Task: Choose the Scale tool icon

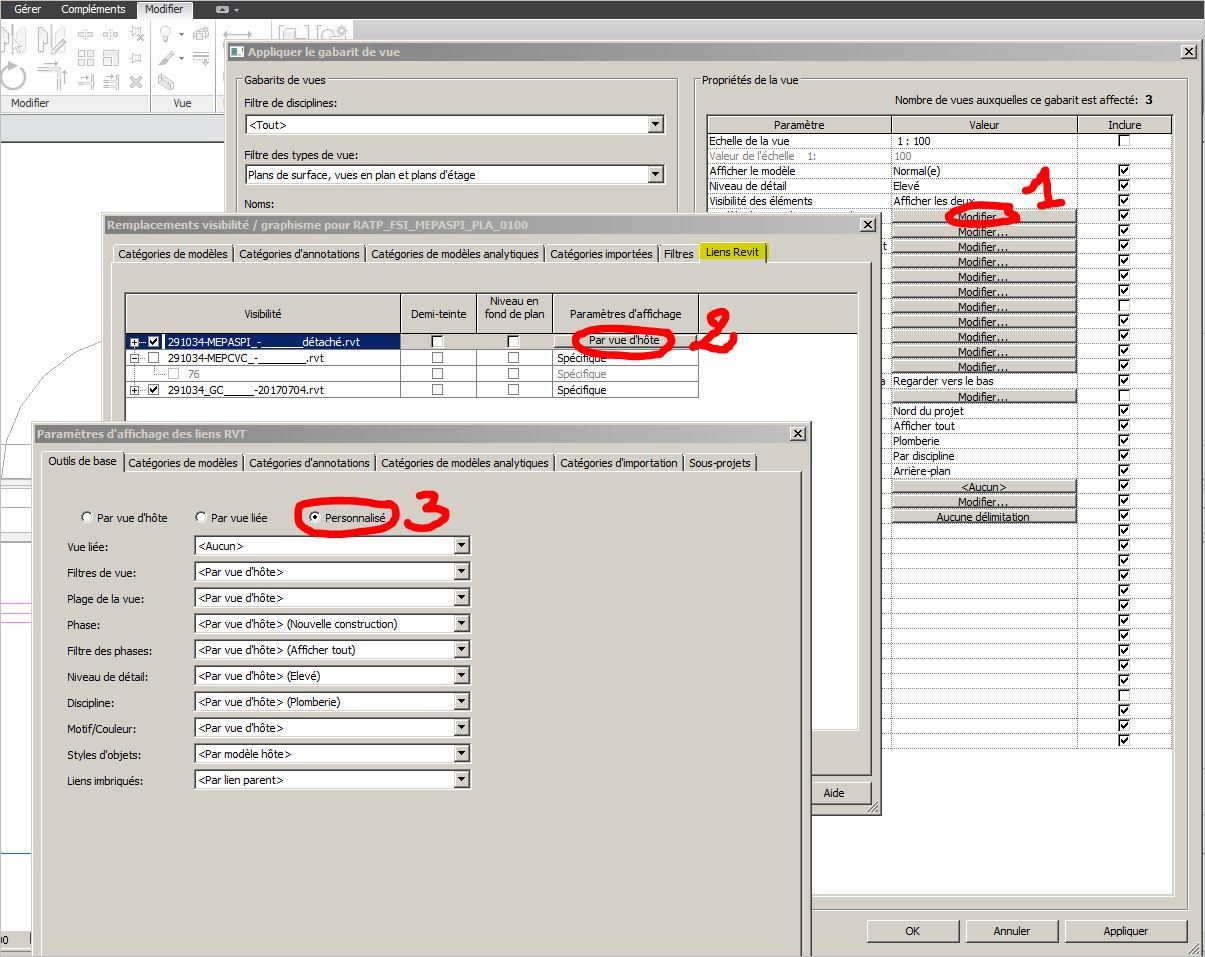Action: tap(110, 58)
